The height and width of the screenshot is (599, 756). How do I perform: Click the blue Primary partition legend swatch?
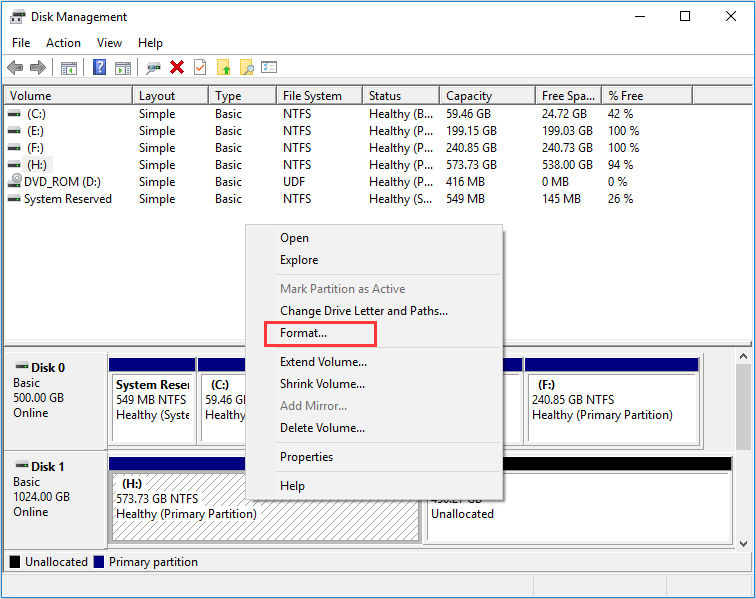click(99, 562)
